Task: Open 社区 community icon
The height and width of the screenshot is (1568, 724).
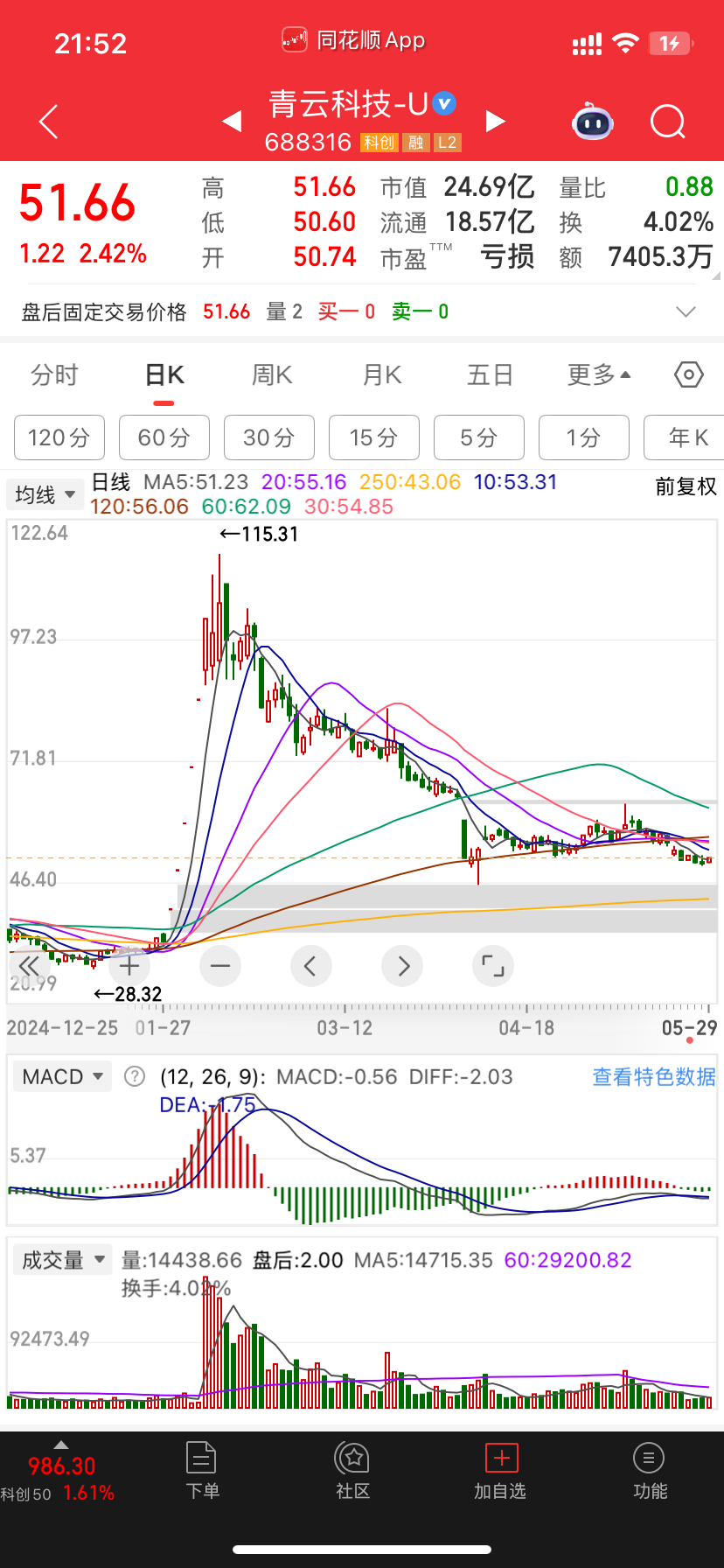Action: (353, 1458)
